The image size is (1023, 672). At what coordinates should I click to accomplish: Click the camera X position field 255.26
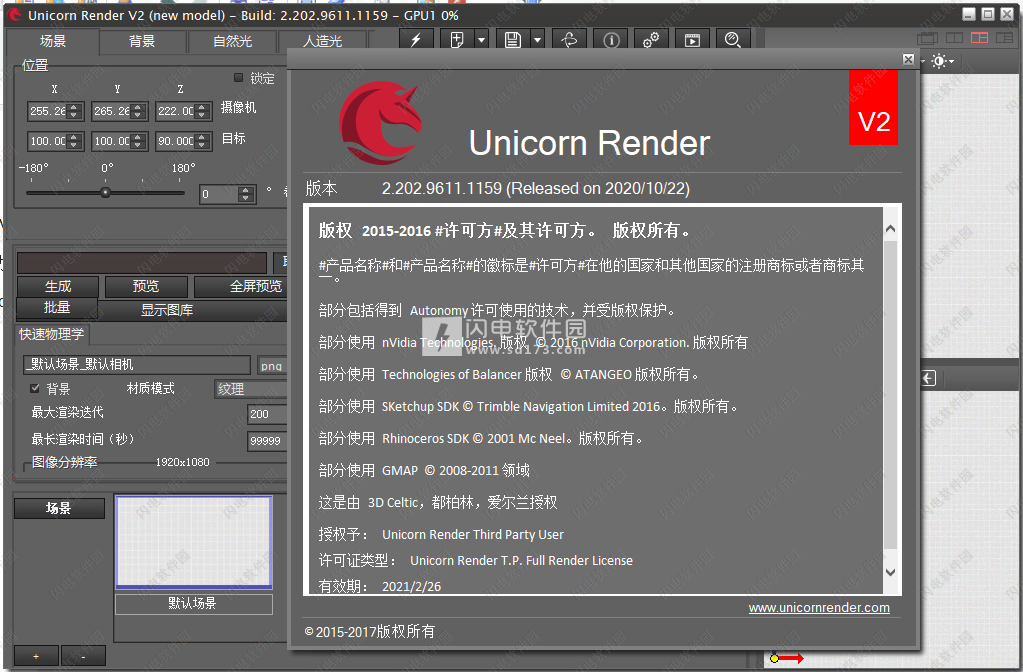47,111
